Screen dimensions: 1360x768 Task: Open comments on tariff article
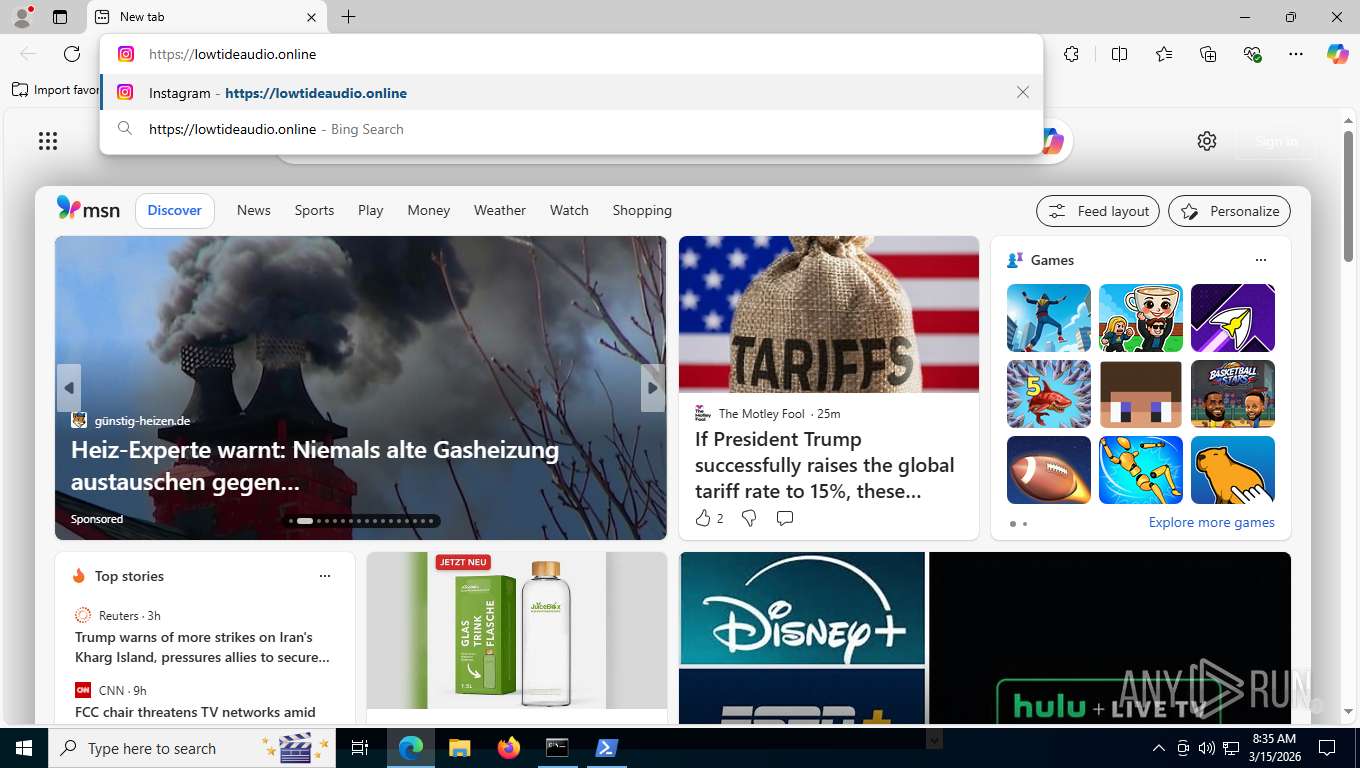(785, 518)
